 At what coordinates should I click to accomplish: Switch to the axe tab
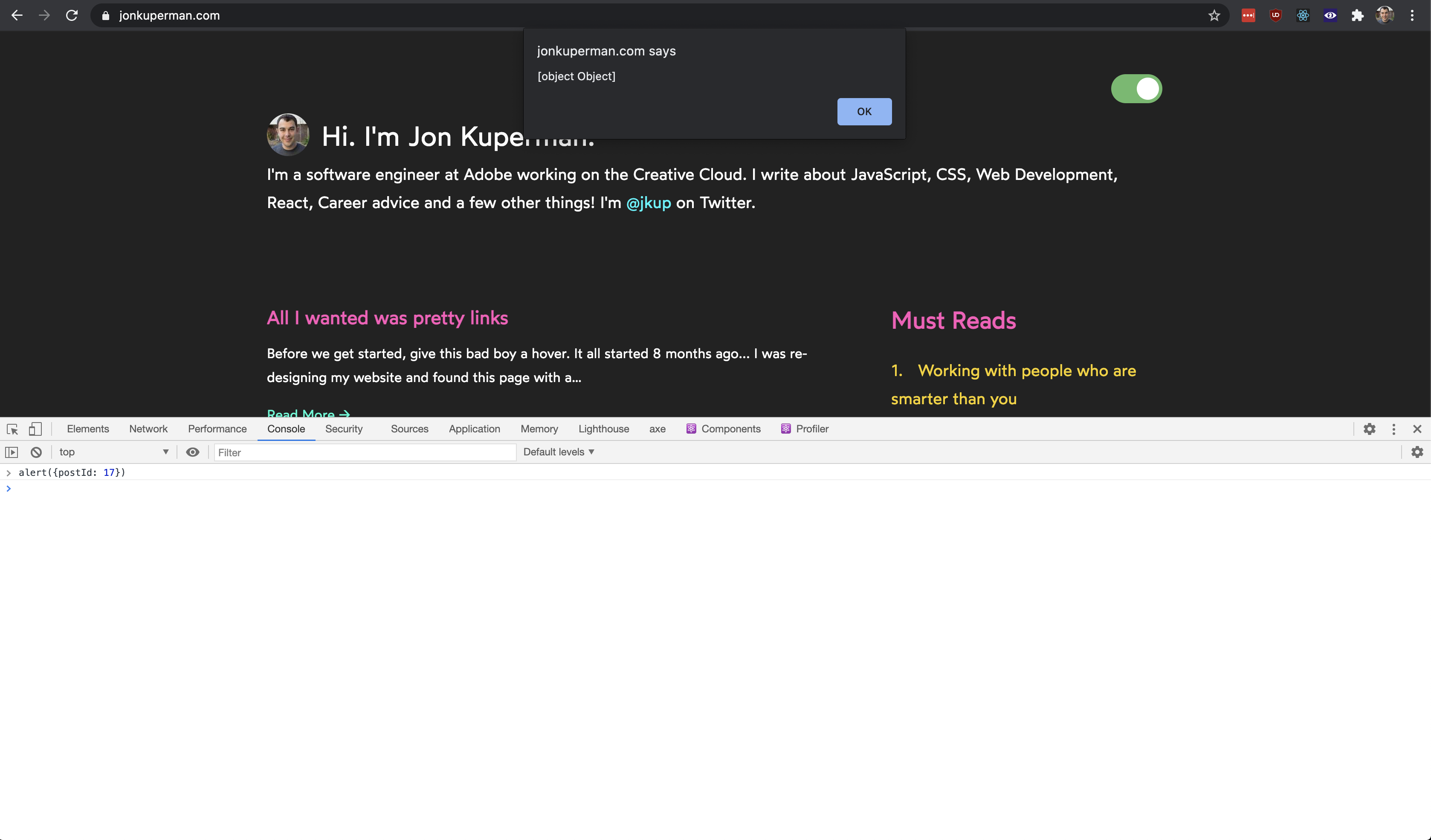(658, 429)
